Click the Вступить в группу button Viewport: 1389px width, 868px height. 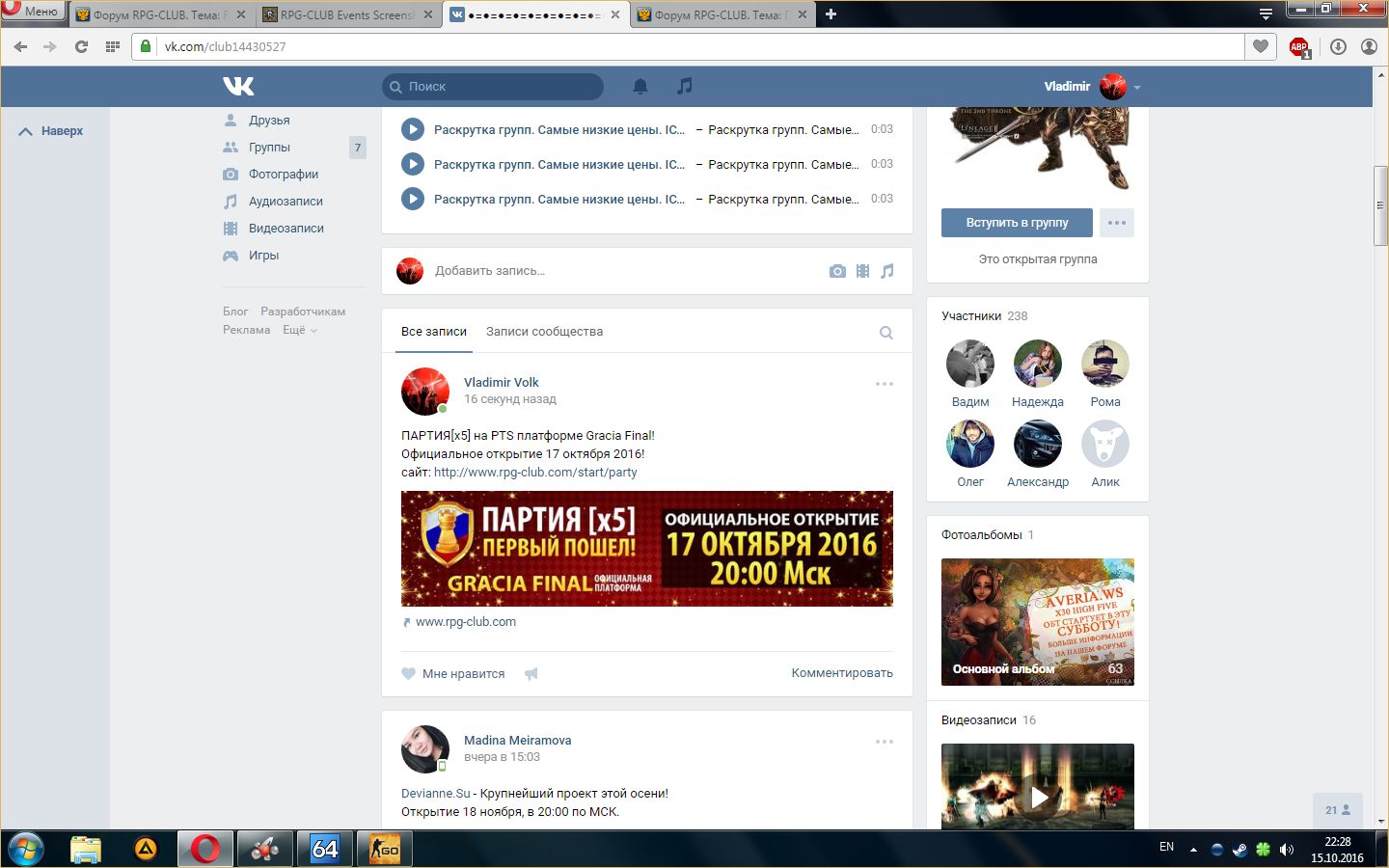(x=1017, y=223)
